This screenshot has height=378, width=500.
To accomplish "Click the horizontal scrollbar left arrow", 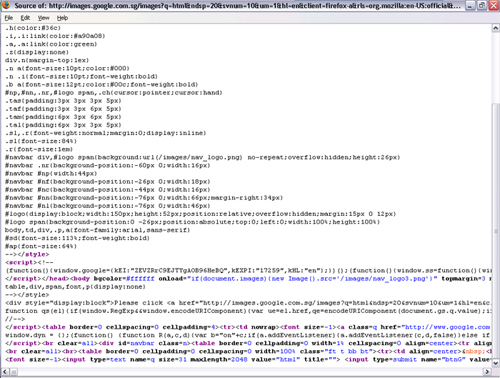I will (5, 371).
